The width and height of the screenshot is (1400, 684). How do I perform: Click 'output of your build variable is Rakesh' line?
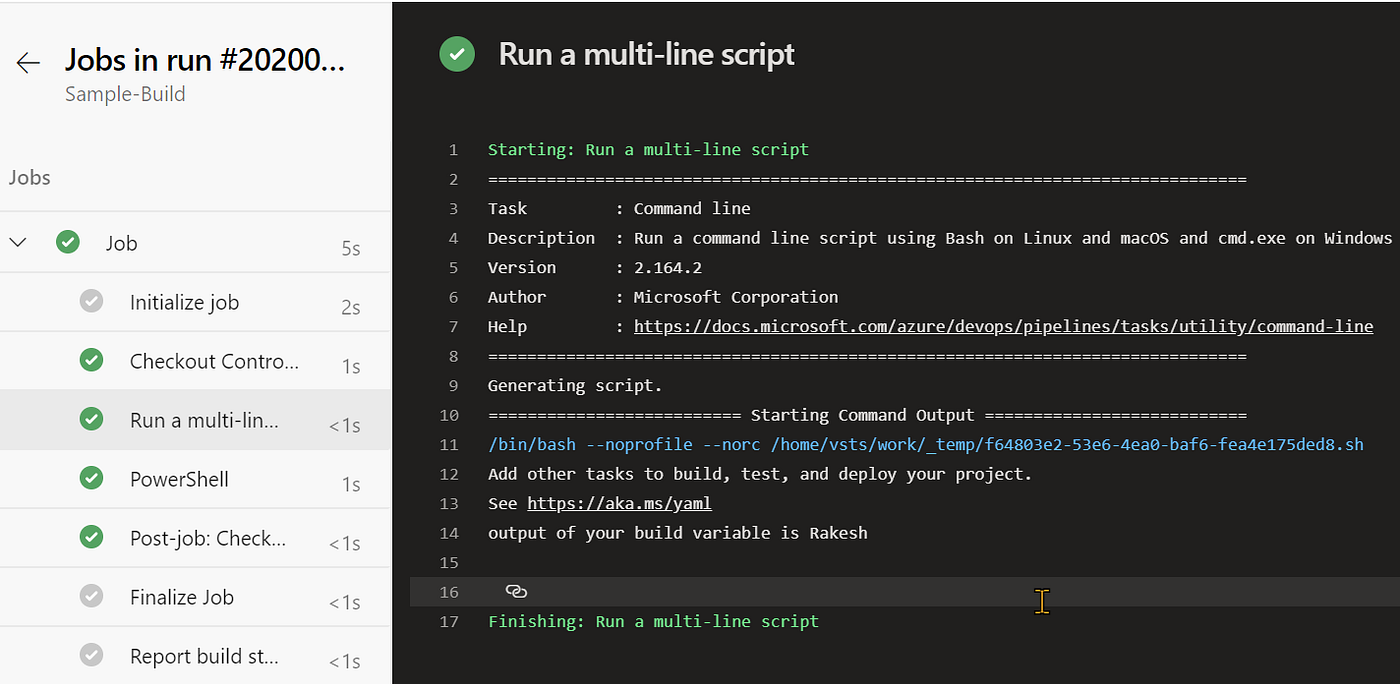[x=678, y=533]
